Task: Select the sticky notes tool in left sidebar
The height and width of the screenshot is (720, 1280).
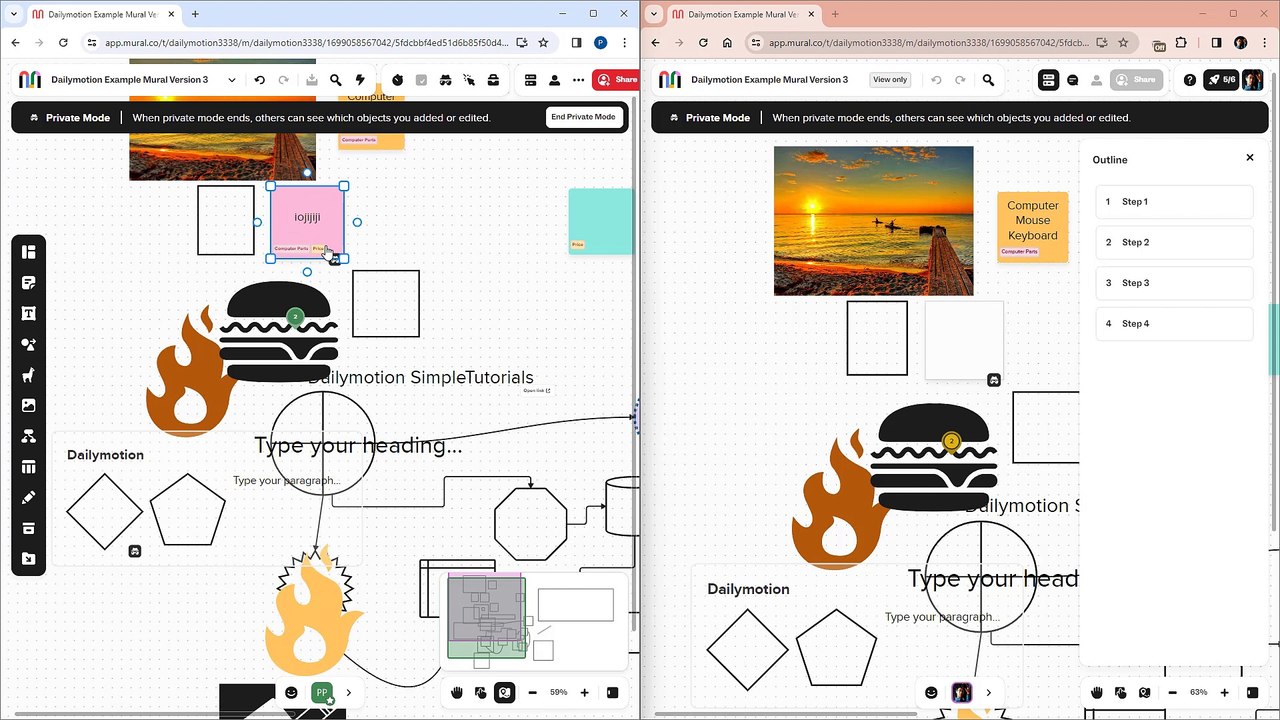Action: click(28, 283)
